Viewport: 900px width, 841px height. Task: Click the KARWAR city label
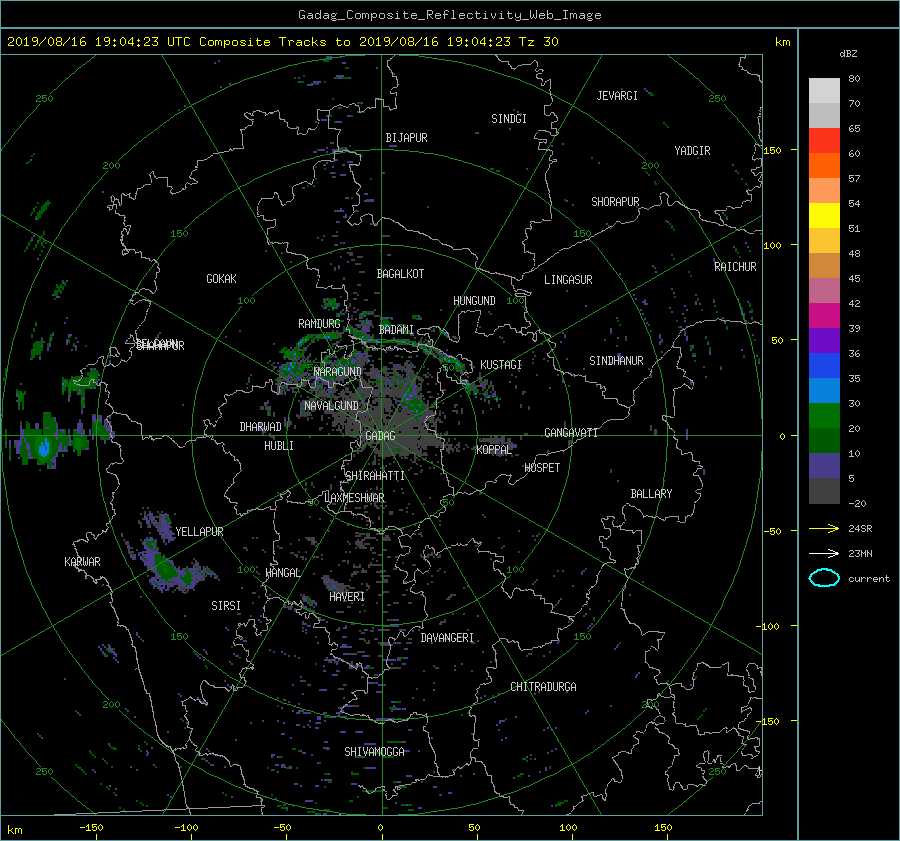[x=82, y=561]
